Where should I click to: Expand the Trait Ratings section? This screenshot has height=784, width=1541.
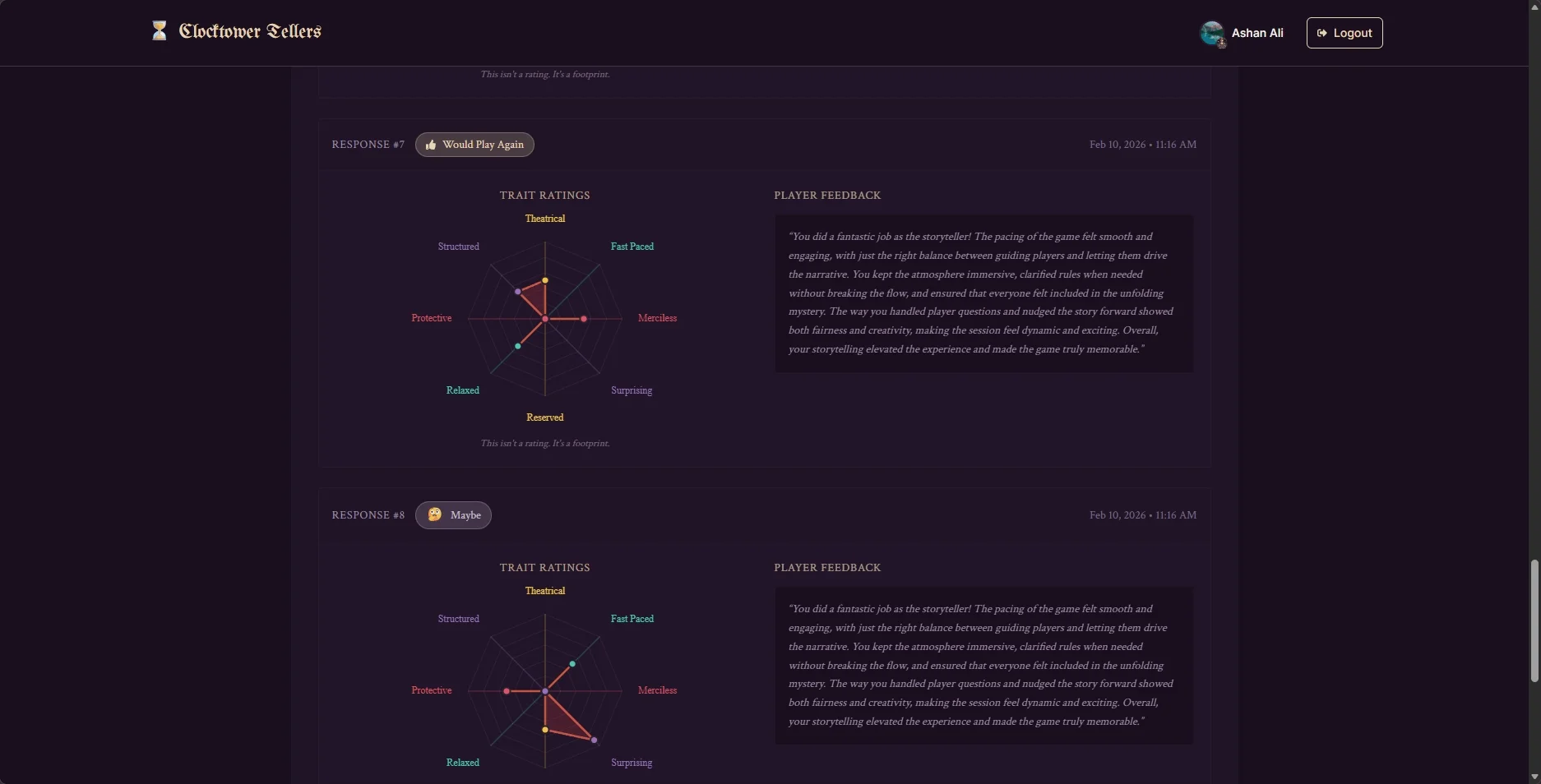coord(544,195)
